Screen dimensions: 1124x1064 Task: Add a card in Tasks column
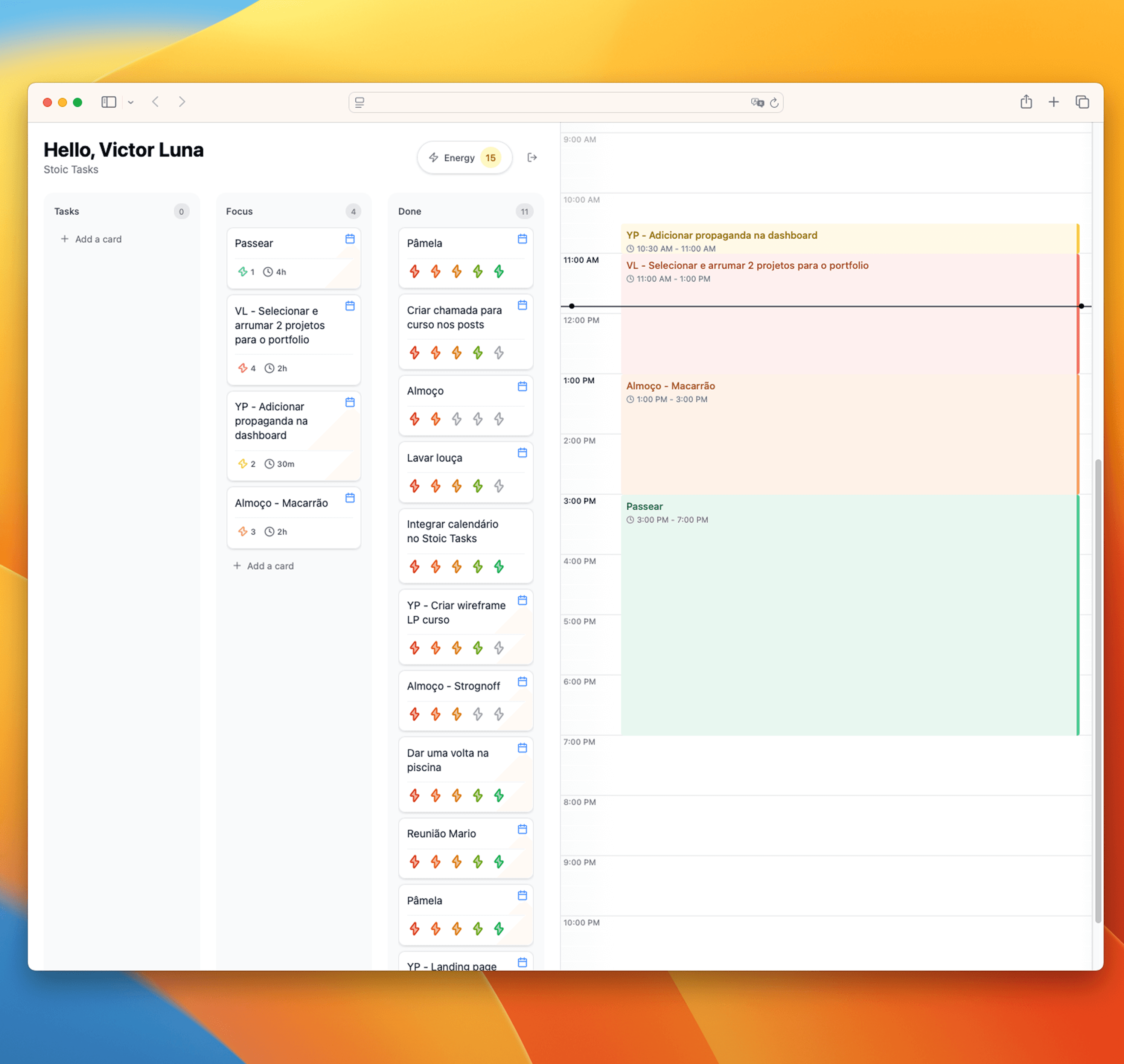click(91, 239)
